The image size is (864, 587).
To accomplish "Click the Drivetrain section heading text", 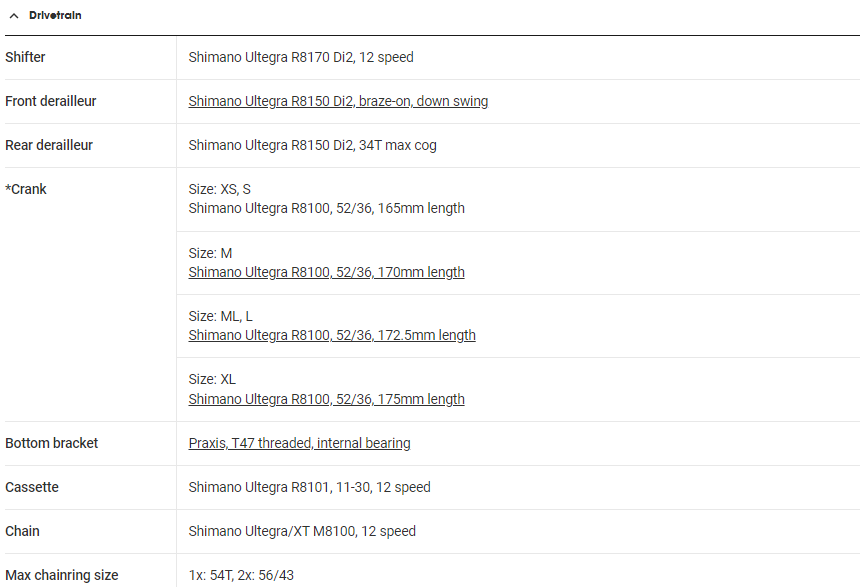I will [55, 16].
